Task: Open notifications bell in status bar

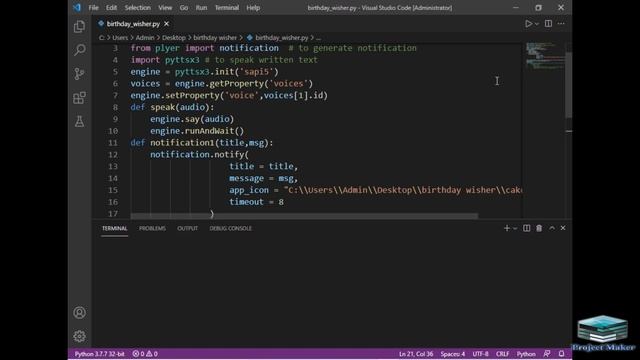Action: point(562,353)
